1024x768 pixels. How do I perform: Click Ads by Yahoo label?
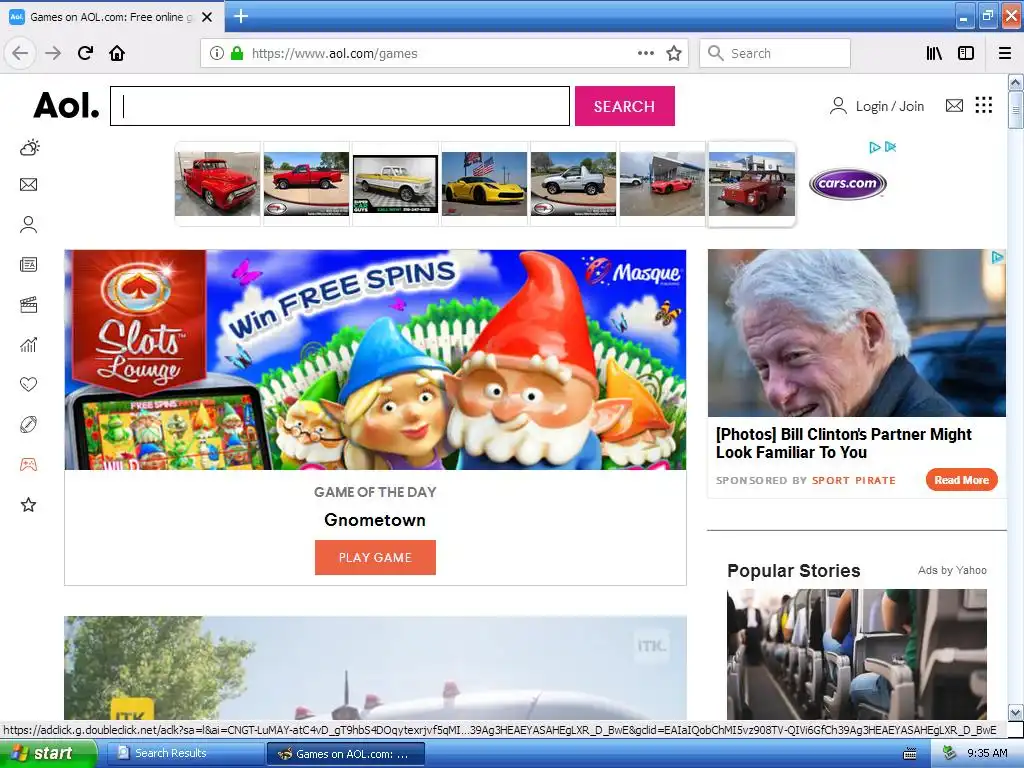[x=952, y=570]
